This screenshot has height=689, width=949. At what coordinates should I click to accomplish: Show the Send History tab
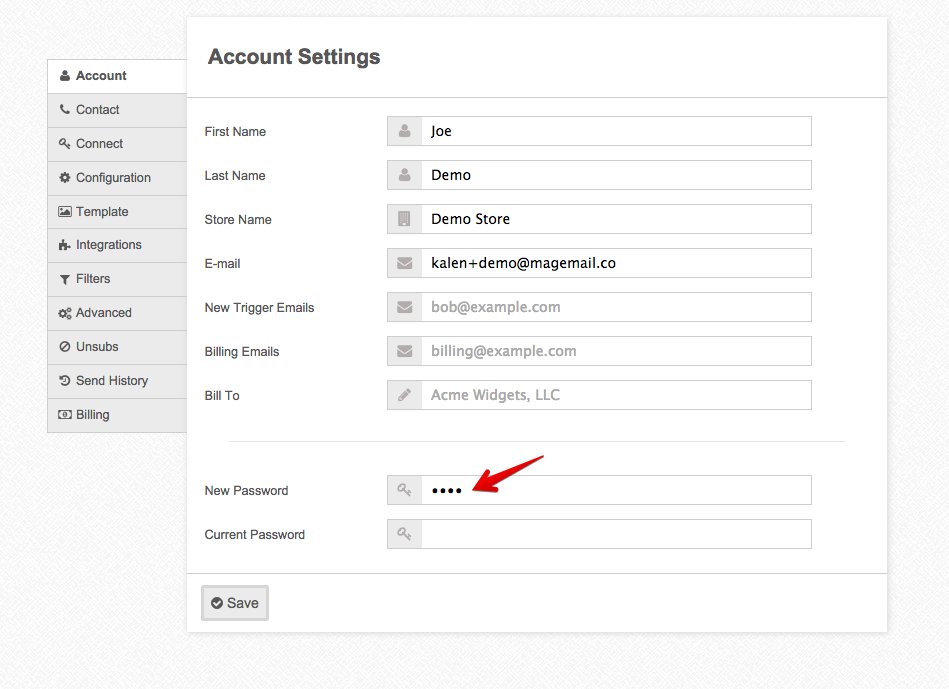[x=111, y=381]
